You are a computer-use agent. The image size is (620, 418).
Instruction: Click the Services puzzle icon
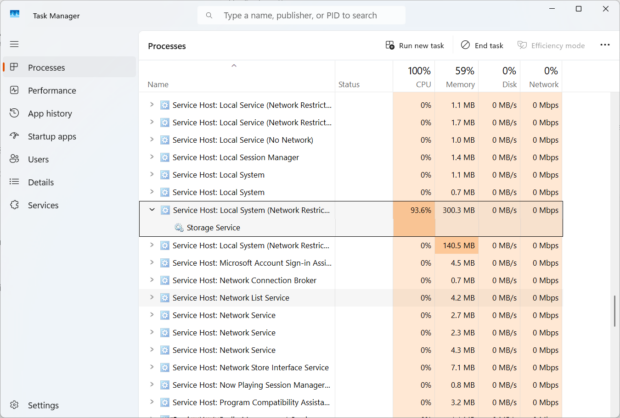click(14, 205)
